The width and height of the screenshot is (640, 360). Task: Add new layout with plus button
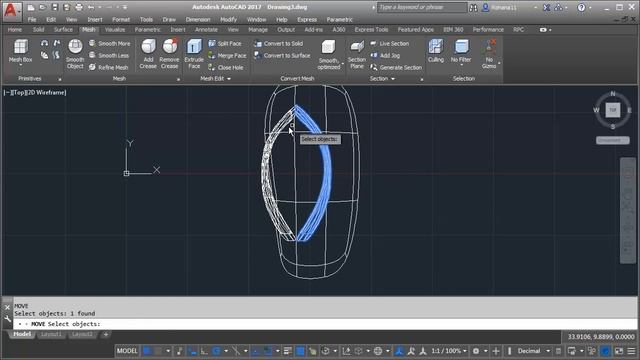pyautogui.click(x=106, y=334)
